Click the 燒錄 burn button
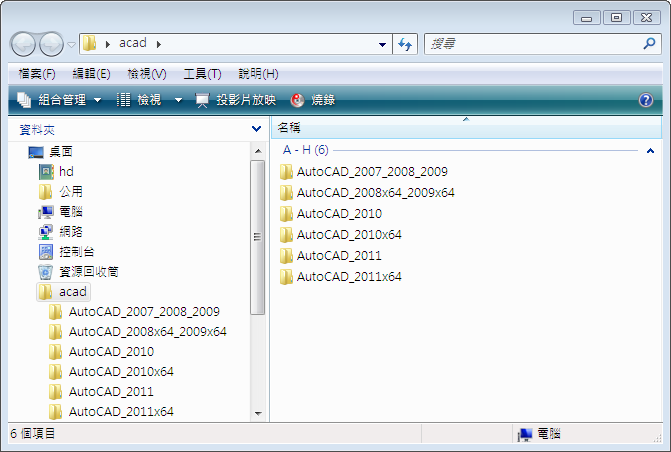The image size is (671, 452). pyautogui.click(x=313, y=100)
